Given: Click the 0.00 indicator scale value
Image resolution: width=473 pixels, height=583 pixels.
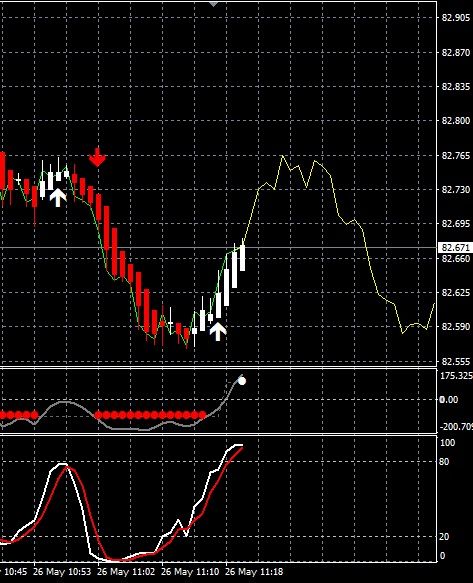Looking at the screenshot, I should pyautogui.click(x=449, y=400).
